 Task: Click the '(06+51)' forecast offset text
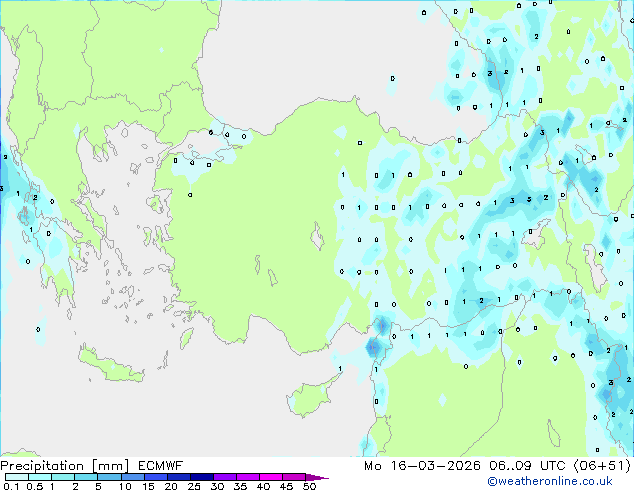[x=602, y=466]
